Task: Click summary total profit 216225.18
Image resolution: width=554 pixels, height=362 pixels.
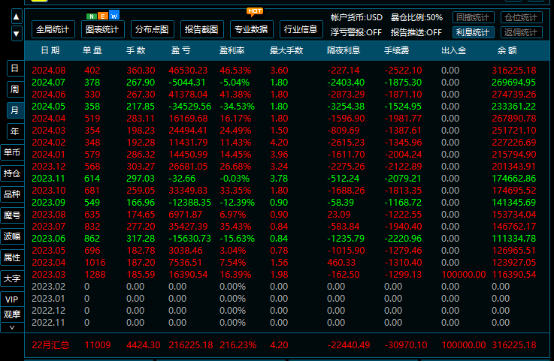Action: 191,345
